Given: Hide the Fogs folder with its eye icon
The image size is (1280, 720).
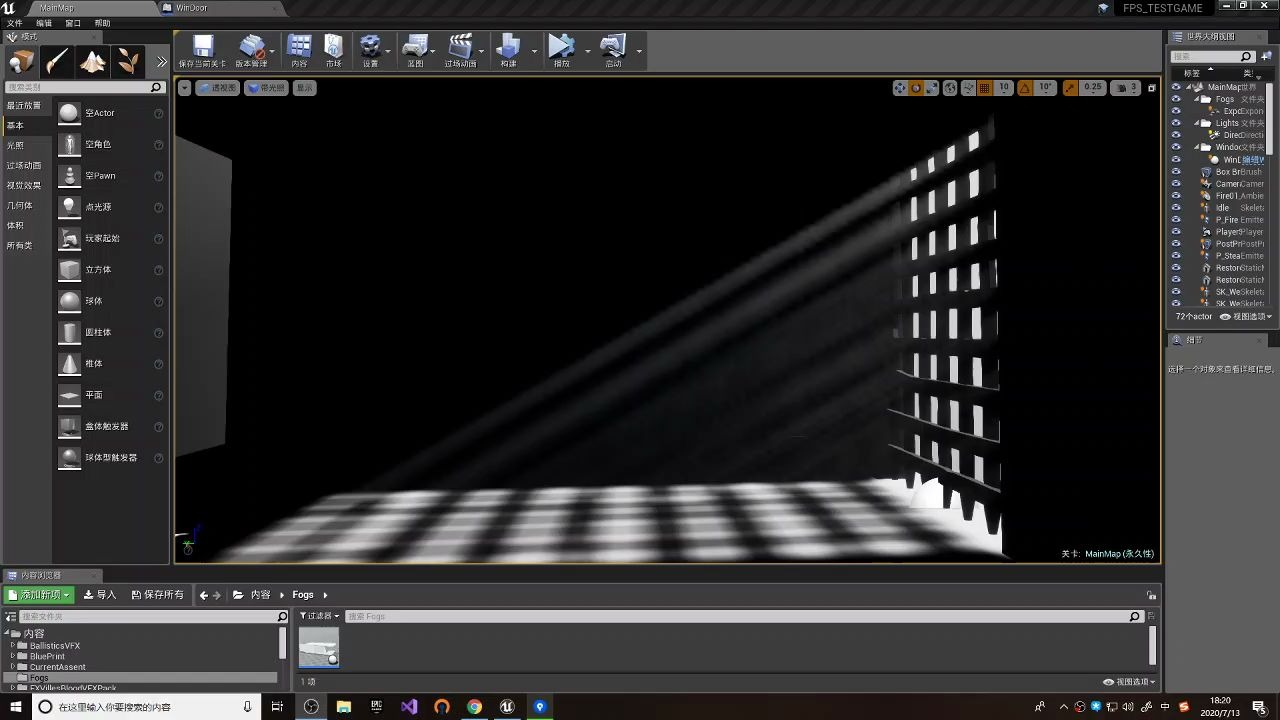Looking at the screenshot, I should coord(1175,99).
